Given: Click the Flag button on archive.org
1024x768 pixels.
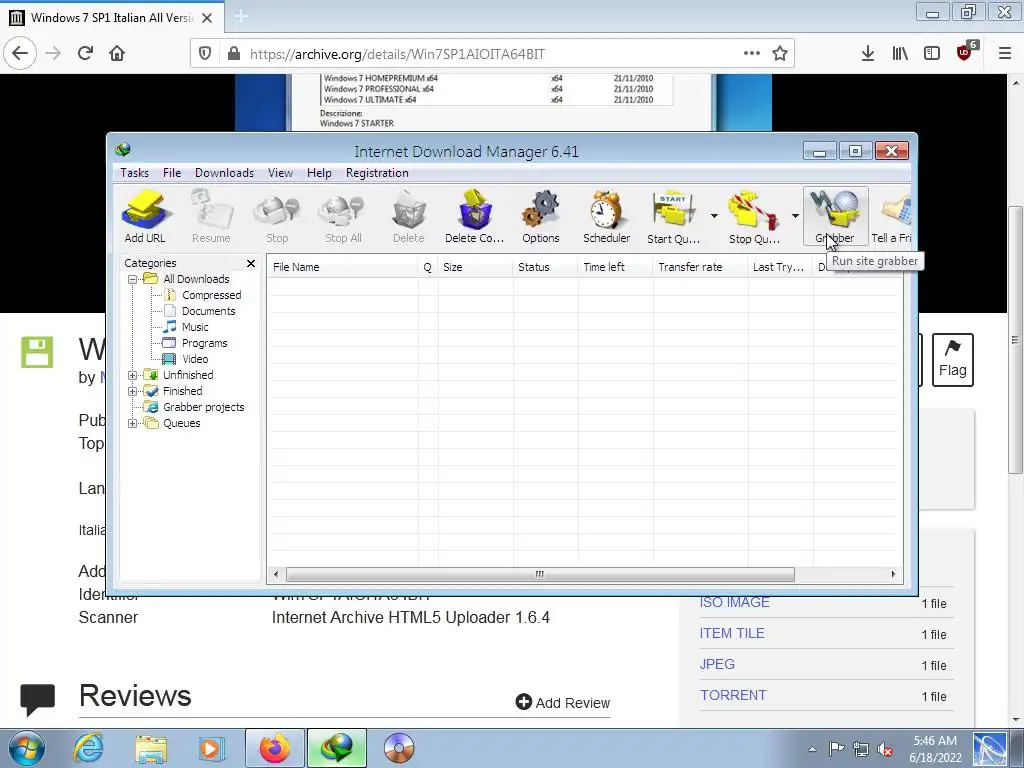Looking at the screenshot, I should pos(953,360).
